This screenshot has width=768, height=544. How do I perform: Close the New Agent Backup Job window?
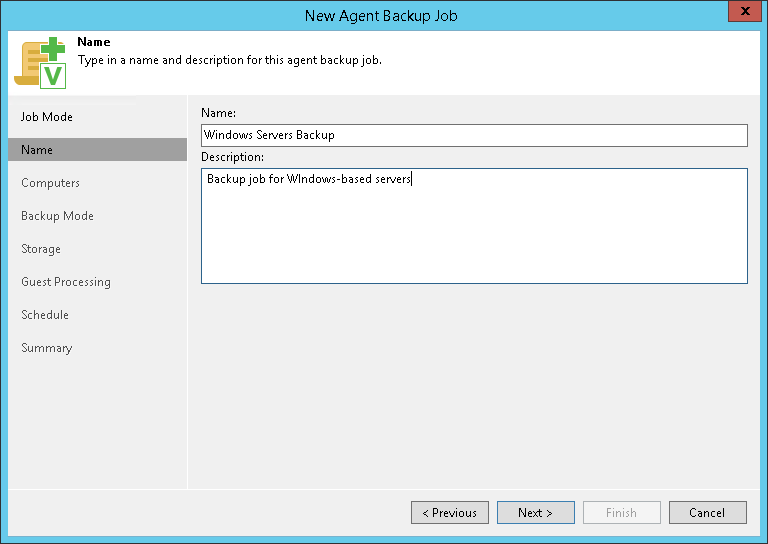(x=739, y=13)
